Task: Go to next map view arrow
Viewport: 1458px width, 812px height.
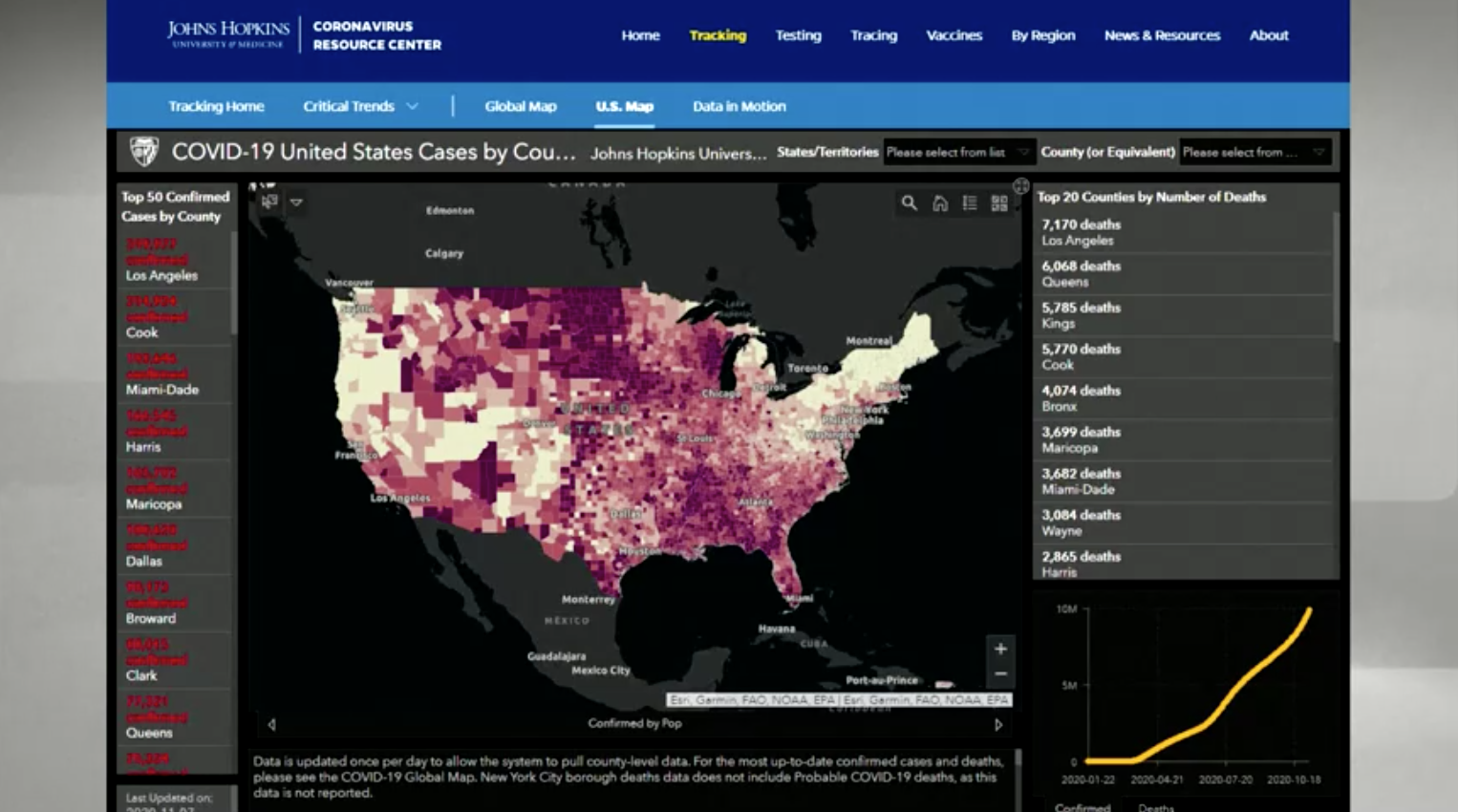Action: (998, 724)
